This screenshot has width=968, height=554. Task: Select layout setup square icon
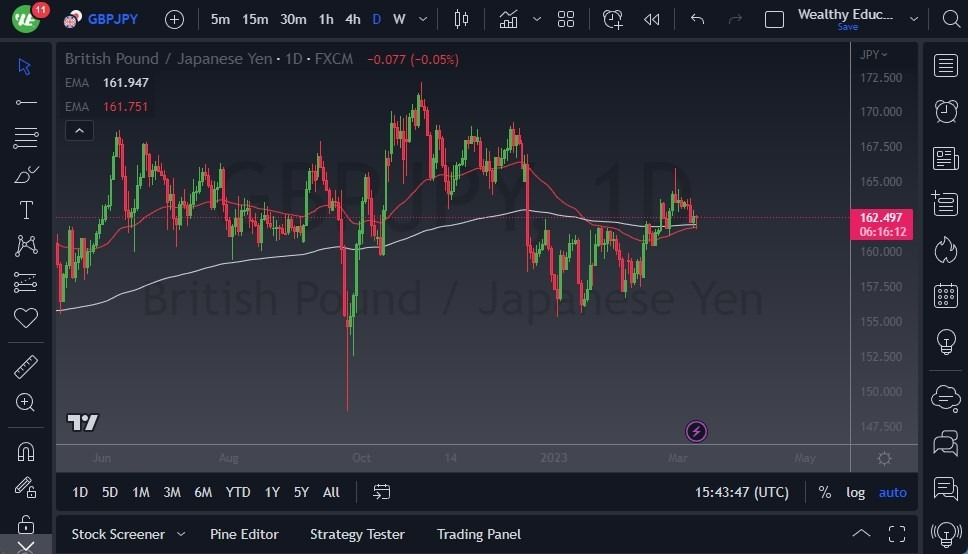tap(774, 20)
